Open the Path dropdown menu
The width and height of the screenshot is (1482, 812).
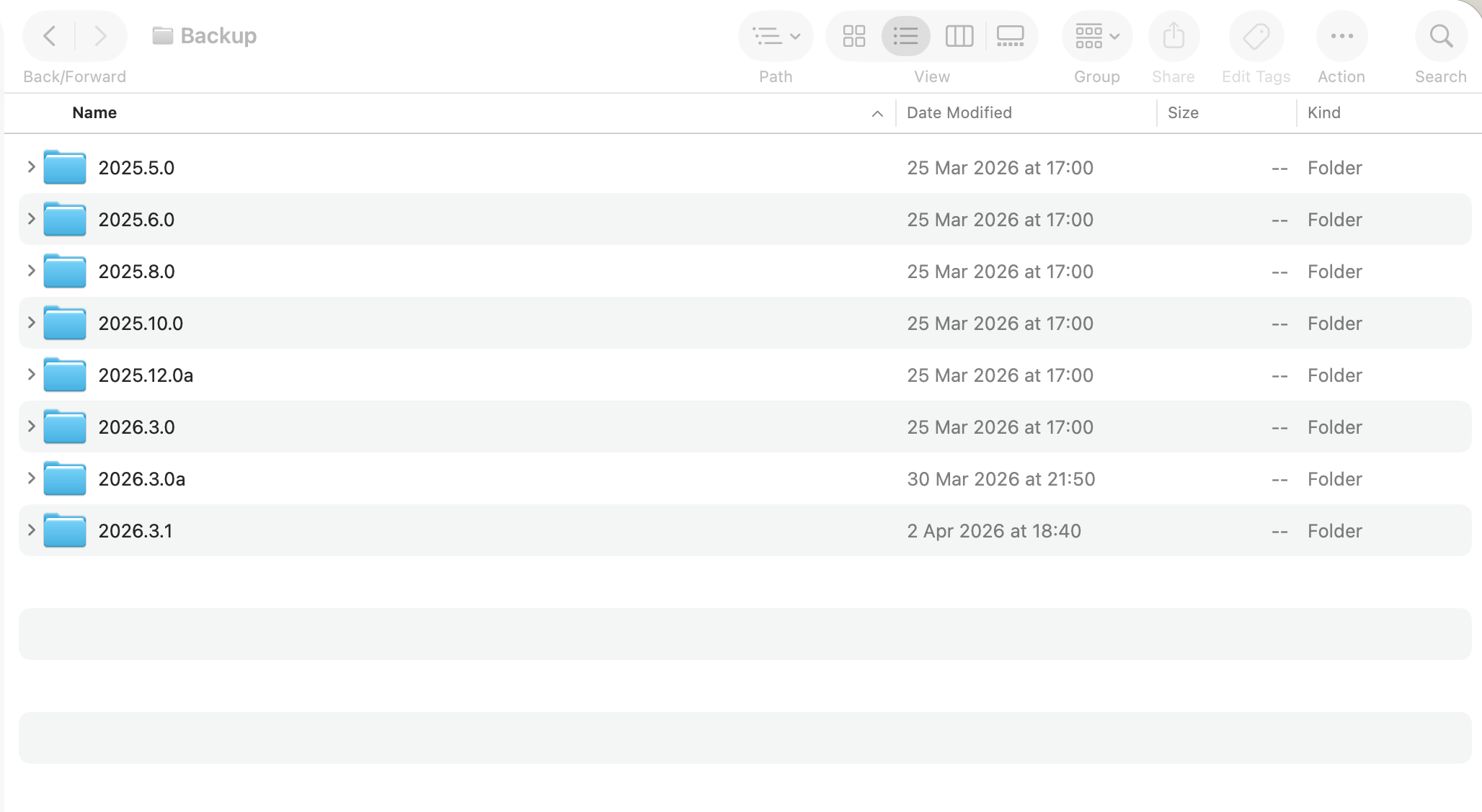coord(776,36)
